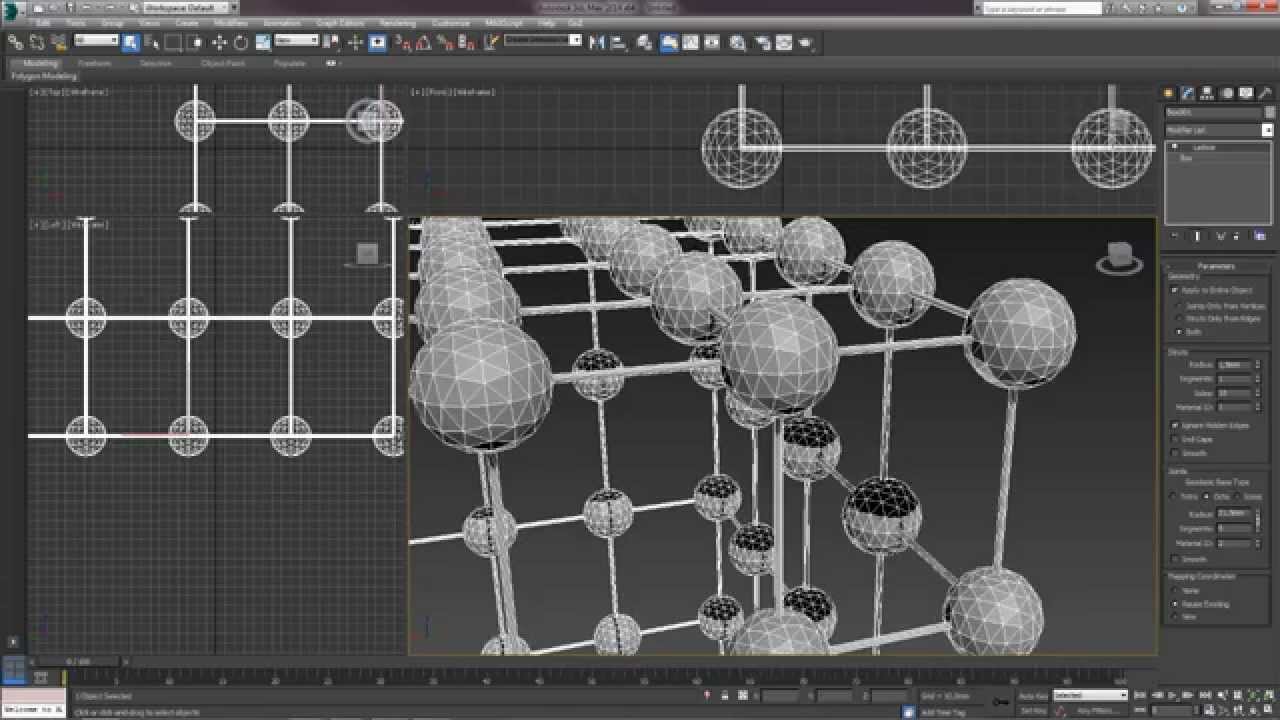
Task: Toggle Apply to Entire Object checkbox
Action: (x=1175, y=290)
